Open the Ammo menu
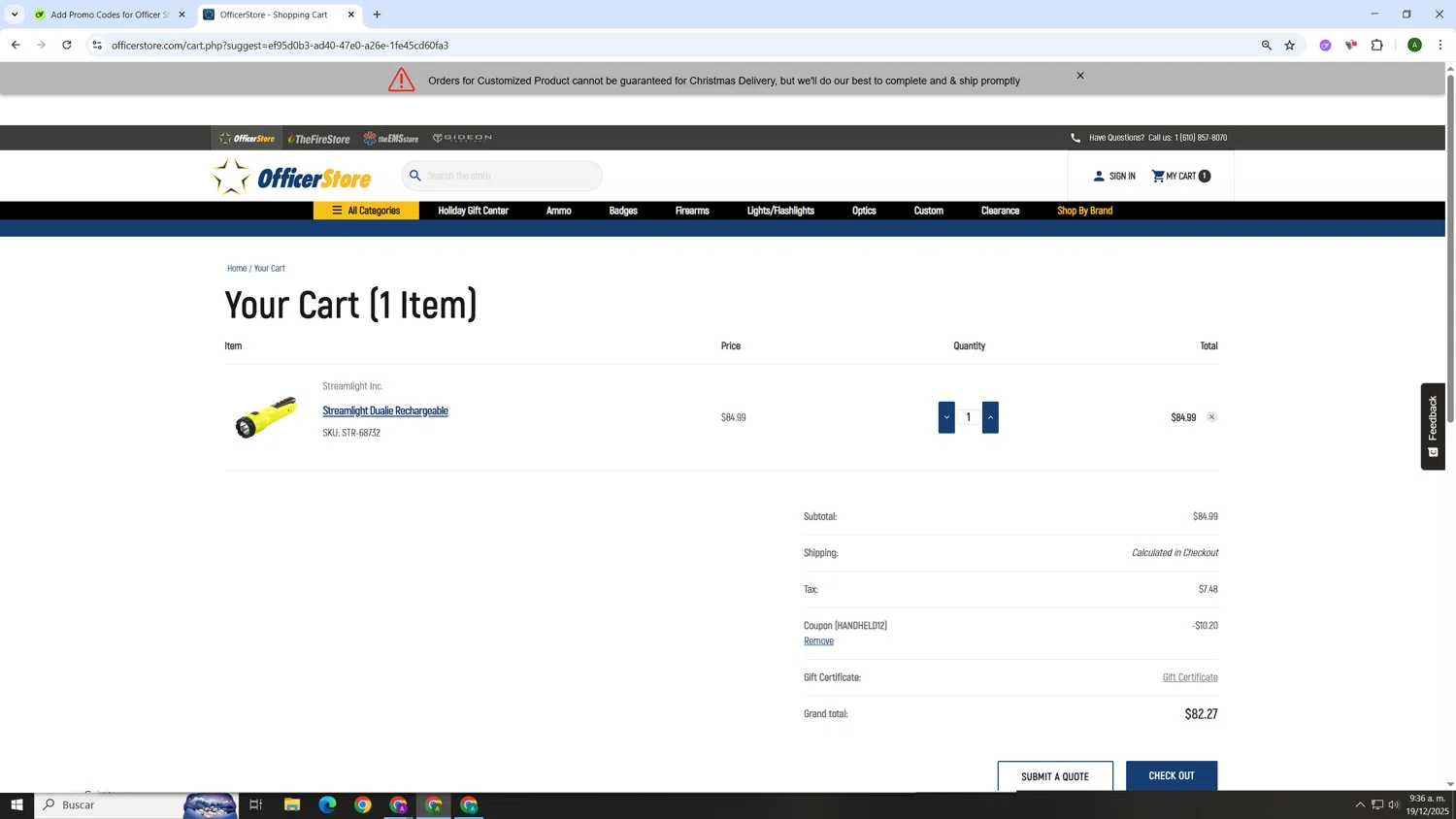The image size is (1456, 819). point(558,211)
